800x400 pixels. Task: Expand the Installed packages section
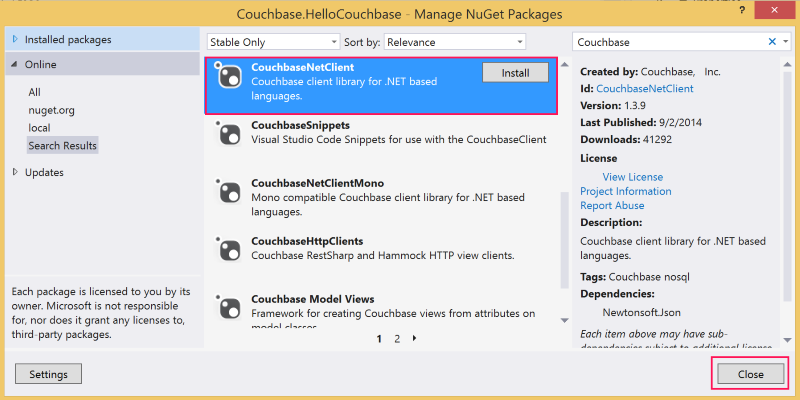coord(15,39)
